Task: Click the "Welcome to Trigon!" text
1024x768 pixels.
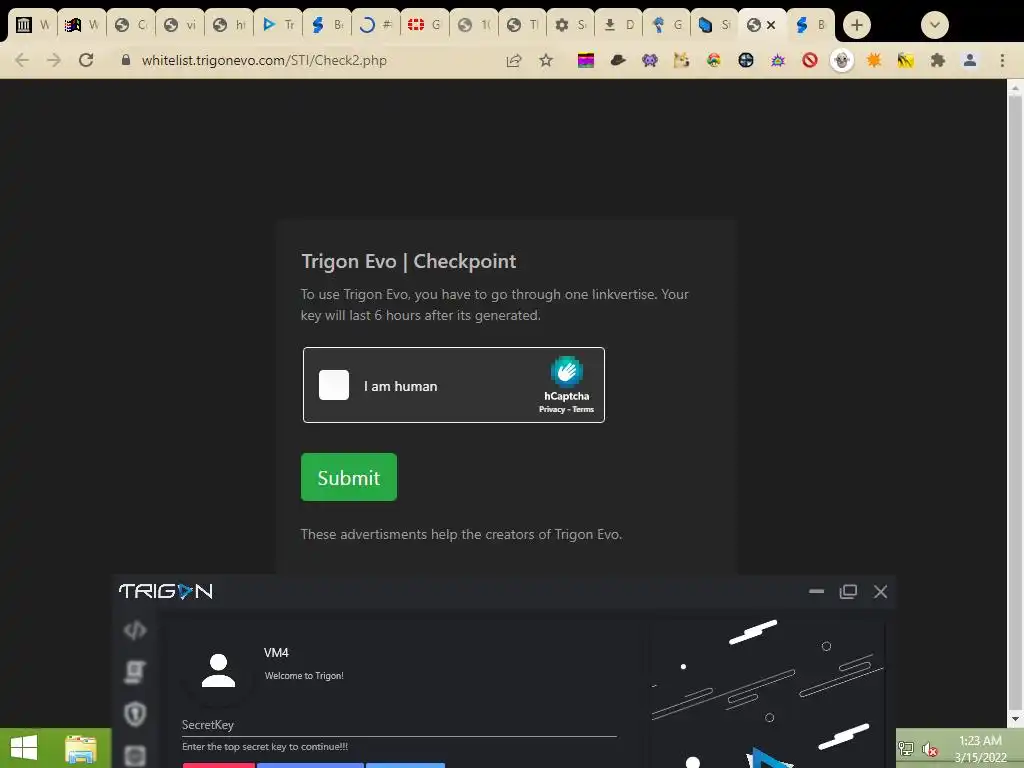Action: (x=304, y=676)
